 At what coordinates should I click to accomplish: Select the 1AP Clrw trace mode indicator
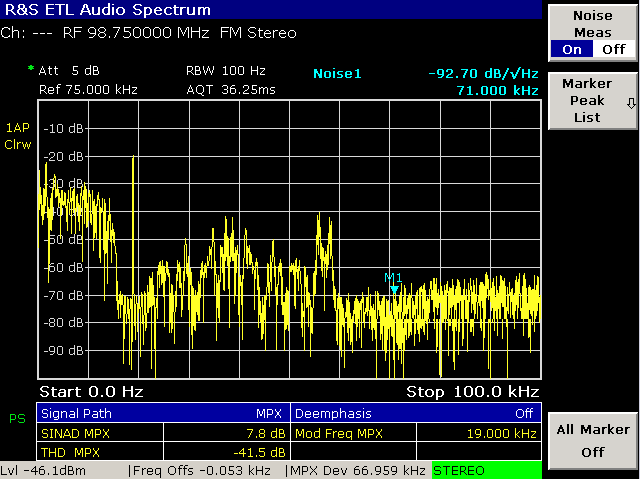(18, 136)
